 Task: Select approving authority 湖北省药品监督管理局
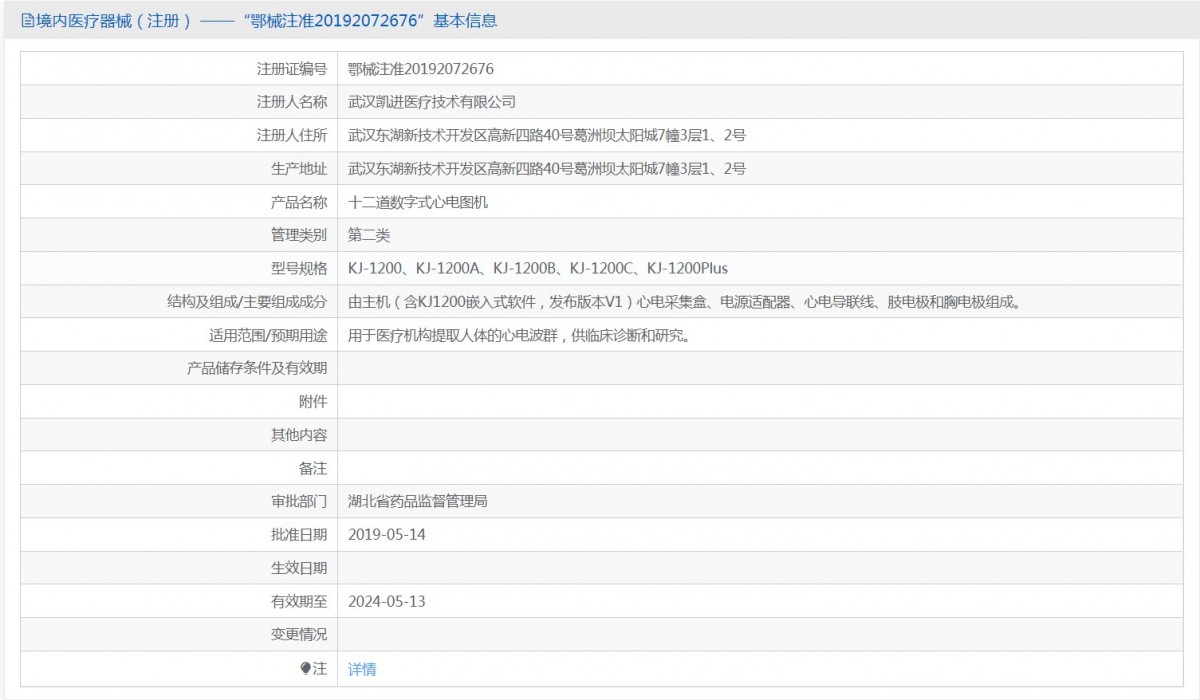418,501
